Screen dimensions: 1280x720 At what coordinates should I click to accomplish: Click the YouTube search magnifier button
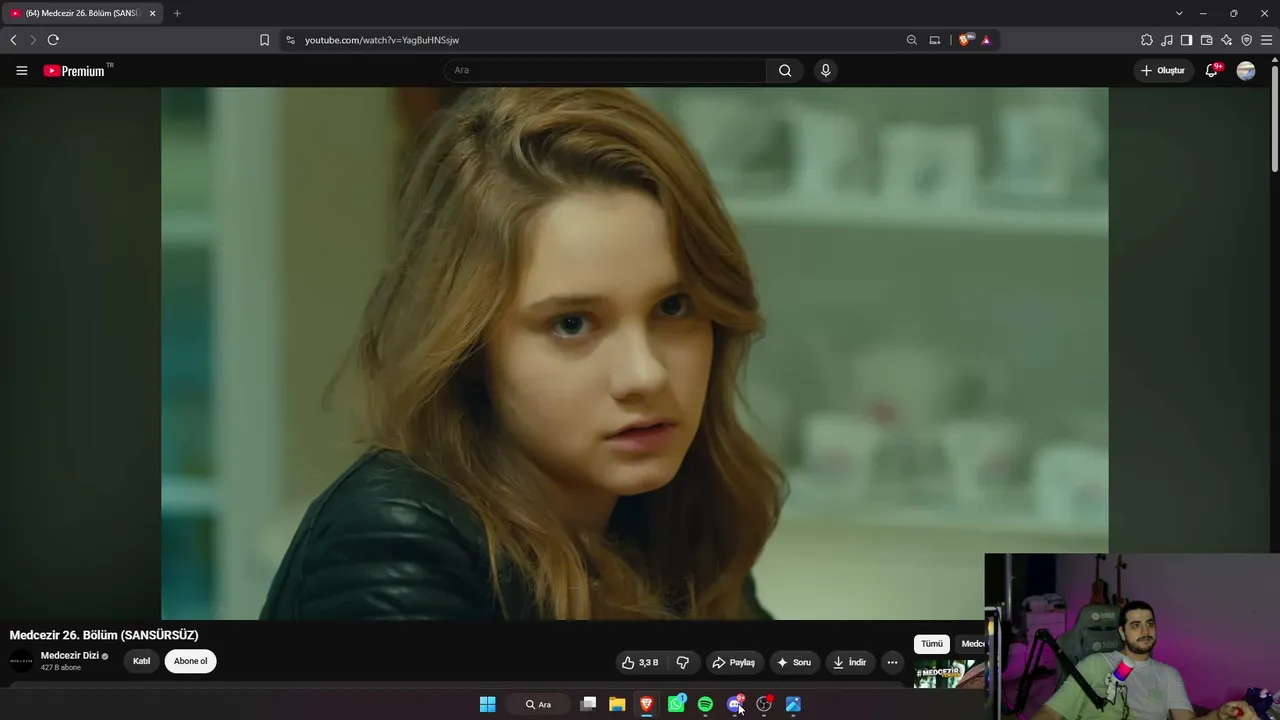[785, 70]
